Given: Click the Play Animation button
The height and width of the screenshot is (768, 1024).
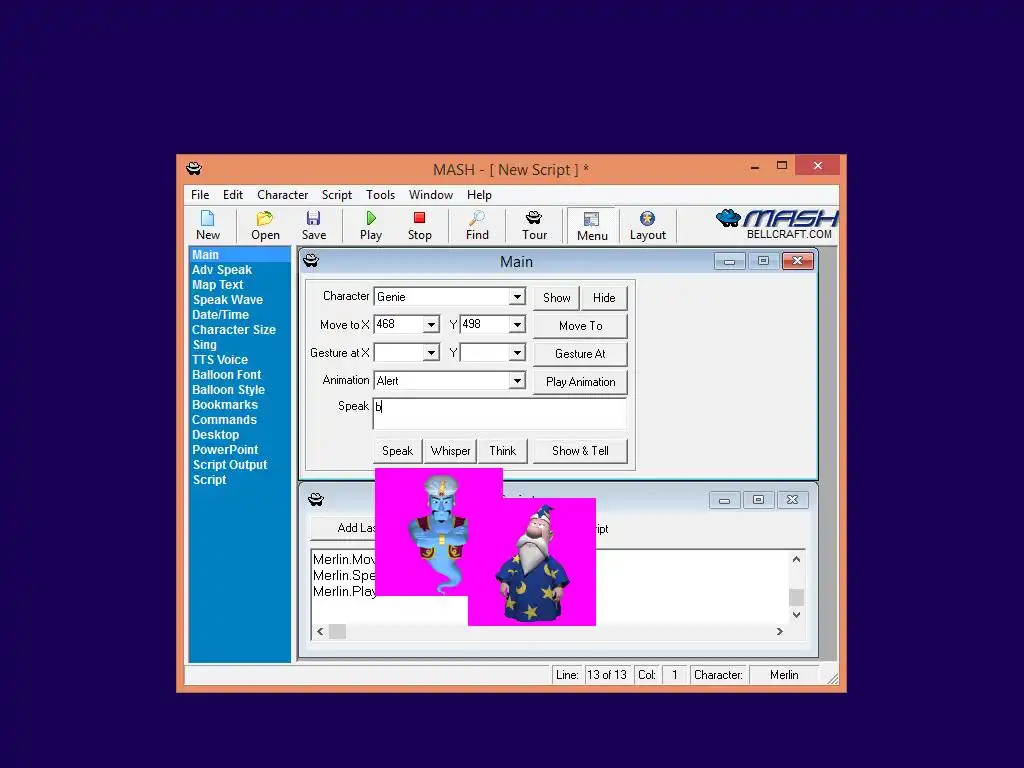Looking at the screenshot, I should pyautogui.click(x=581, y=382).
